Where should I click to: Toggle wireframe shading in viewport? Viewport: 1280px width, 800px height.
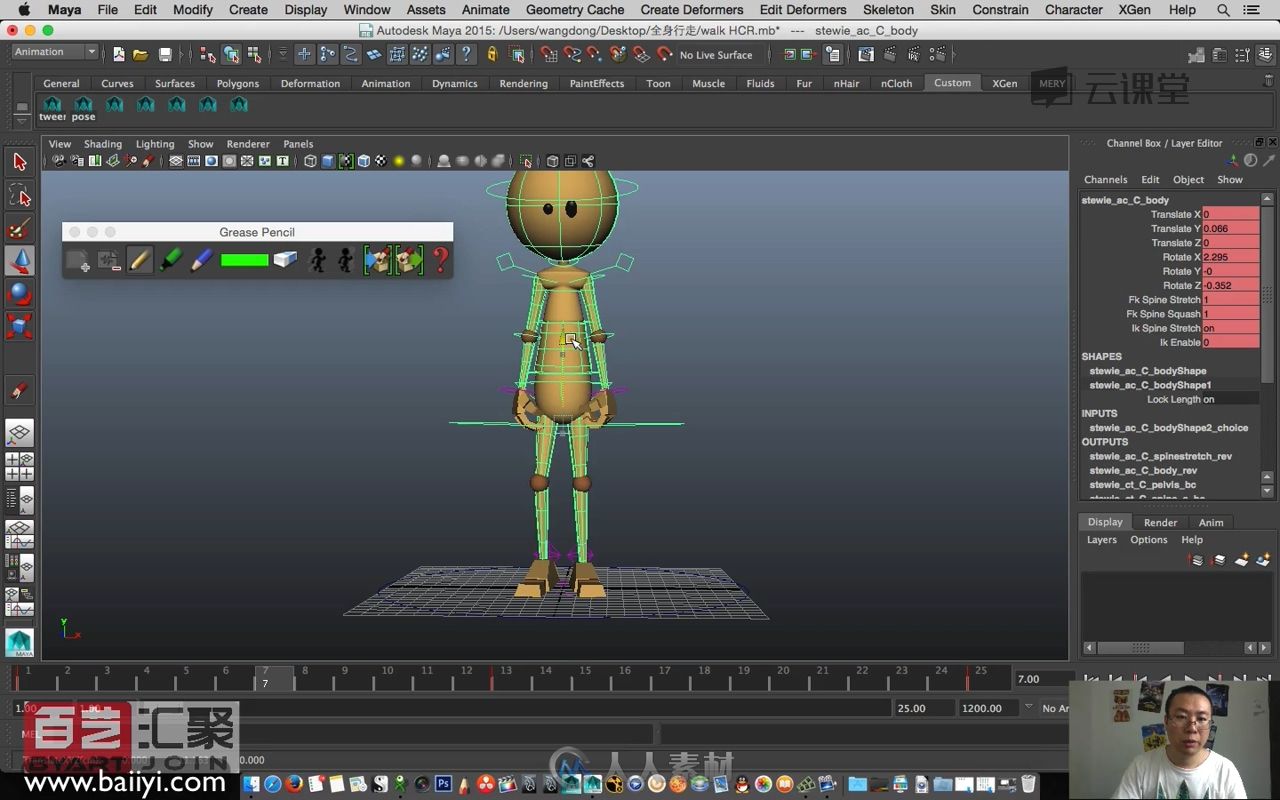pos(310,161)
